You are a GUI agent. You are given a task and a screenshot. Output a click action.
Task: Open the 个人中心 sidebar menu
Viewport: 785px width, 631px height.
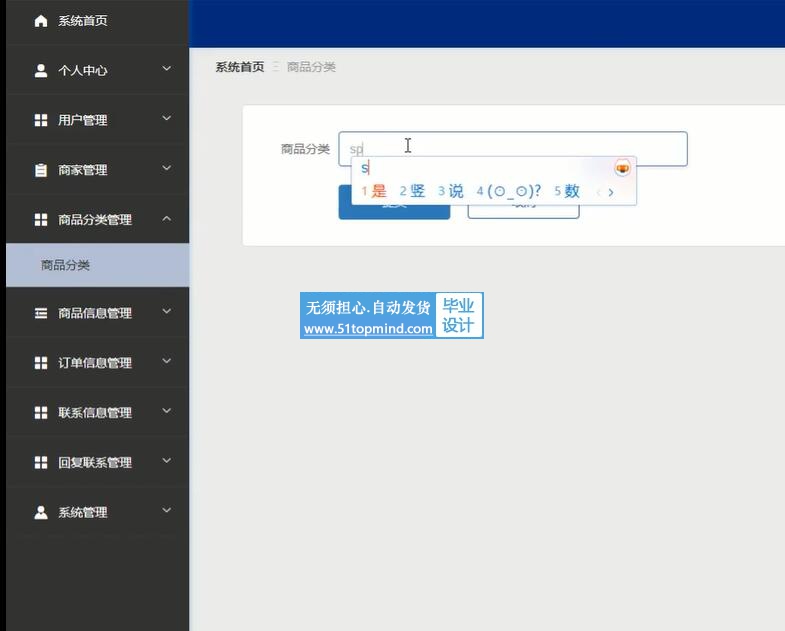click(98, 71)
